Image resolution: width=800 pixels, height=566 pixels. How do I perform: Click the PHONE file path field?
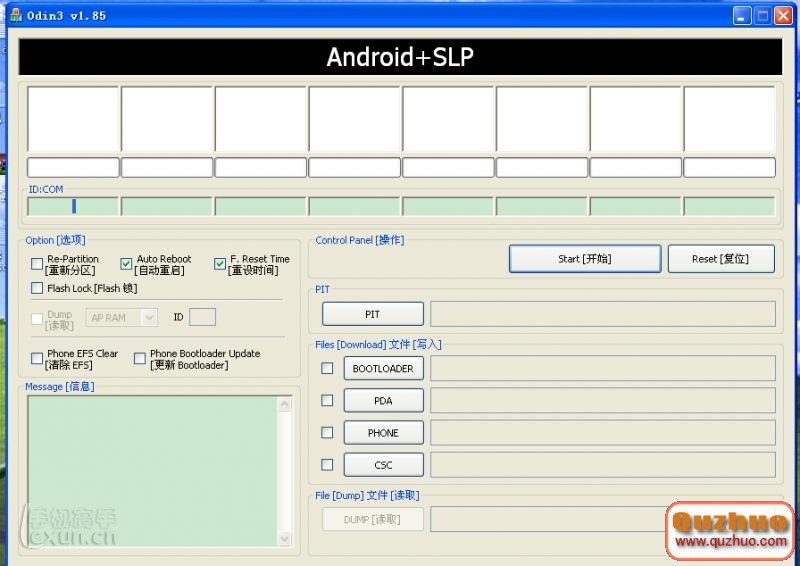coord(603,432)
